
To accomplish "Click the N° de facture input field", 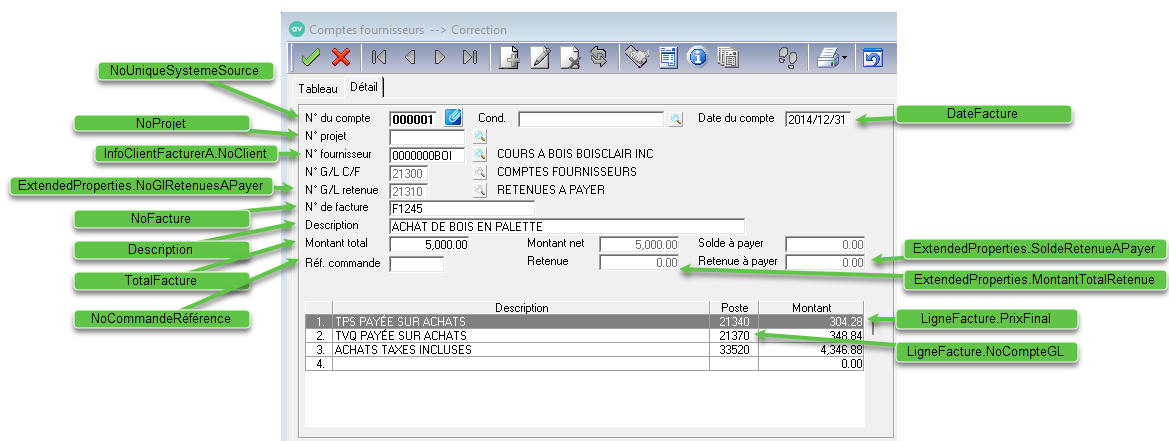I will pos(461,208).
